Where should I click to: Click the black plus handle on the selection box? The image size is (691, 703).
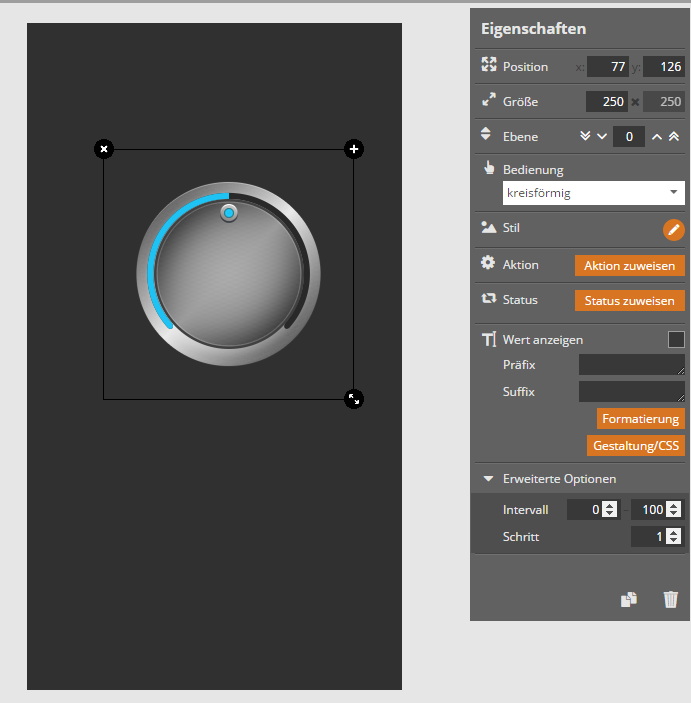click(x=353, y=149)
